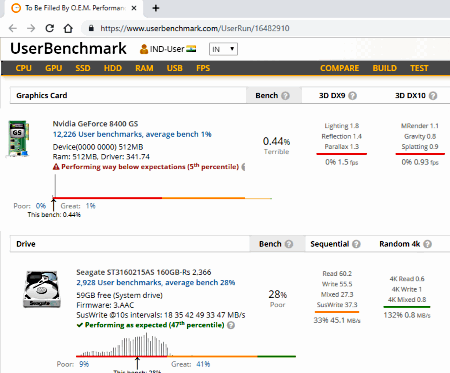Click the 0.44% Terrible bench score
450x373 pixels.
(276, 145)
